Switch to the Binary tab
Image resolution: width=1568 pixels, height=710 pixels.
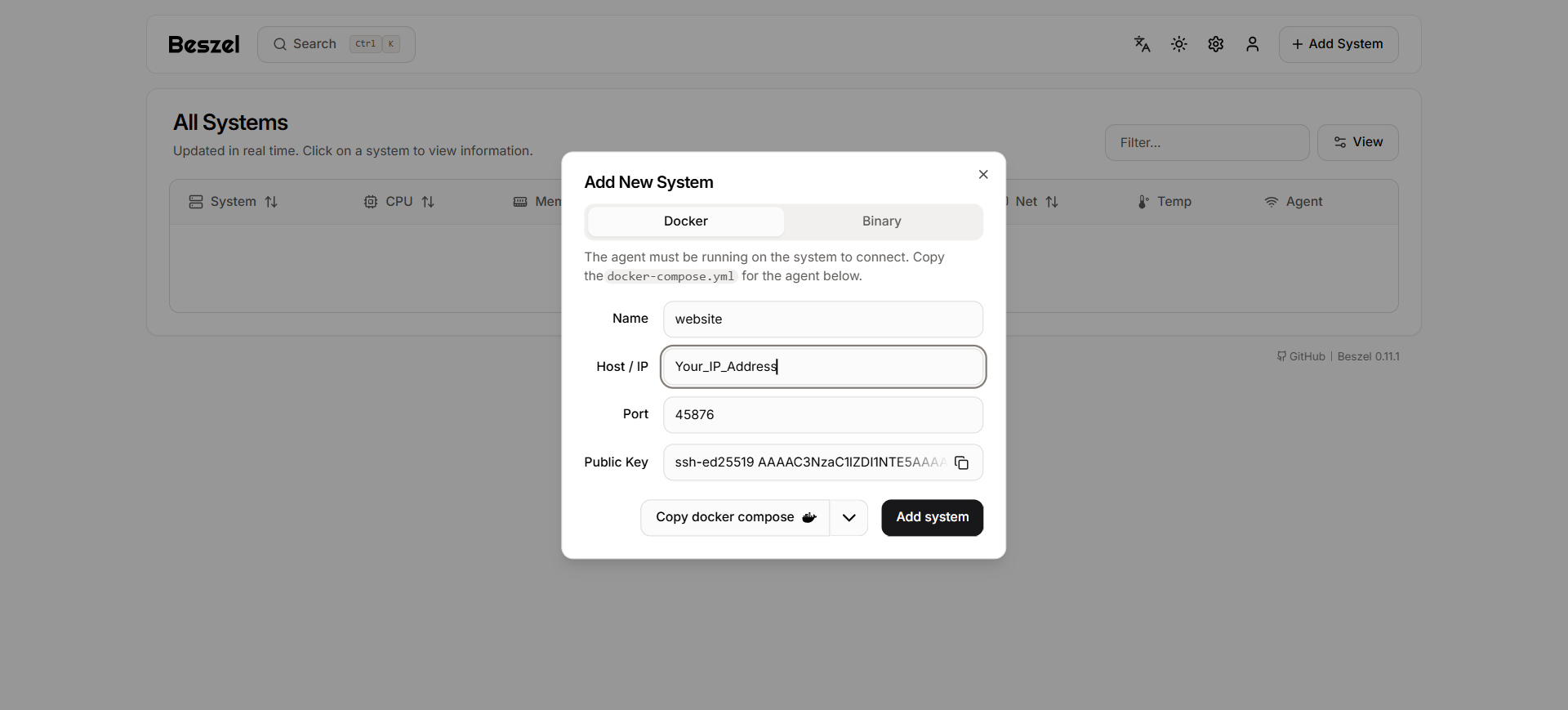pos(882,221)
